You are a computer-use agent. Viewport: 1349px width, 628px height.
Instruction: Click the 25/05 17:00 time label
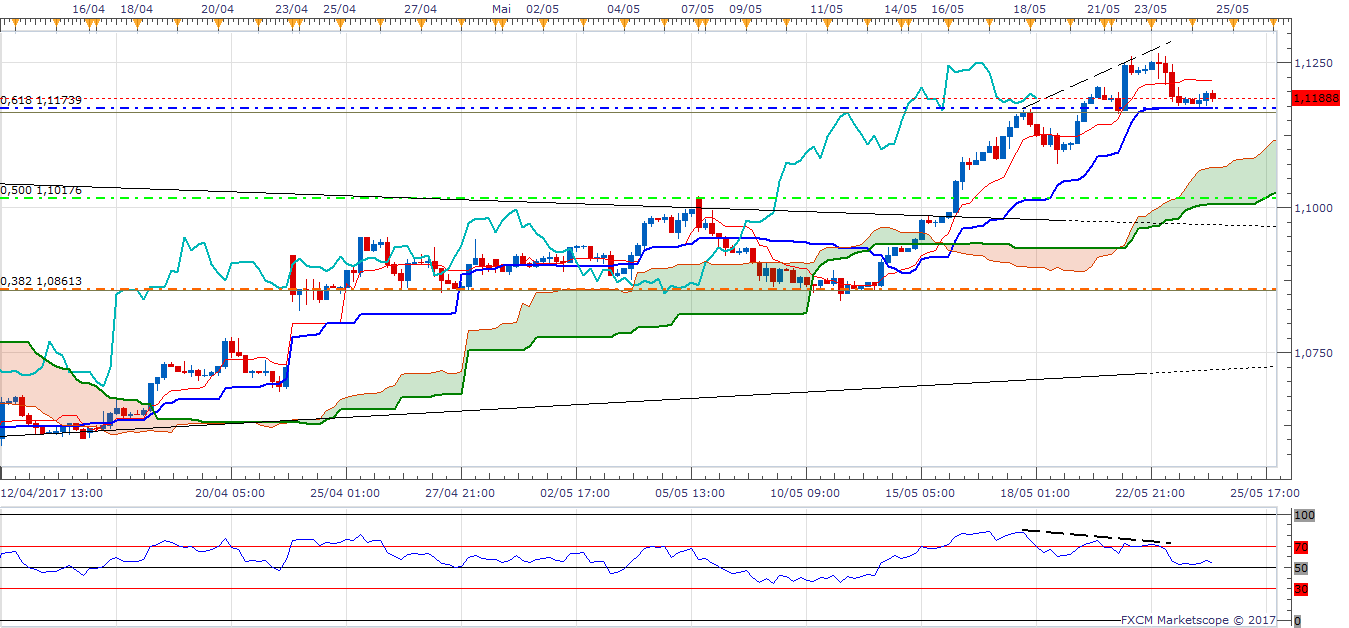click(x=1265, y=493)
